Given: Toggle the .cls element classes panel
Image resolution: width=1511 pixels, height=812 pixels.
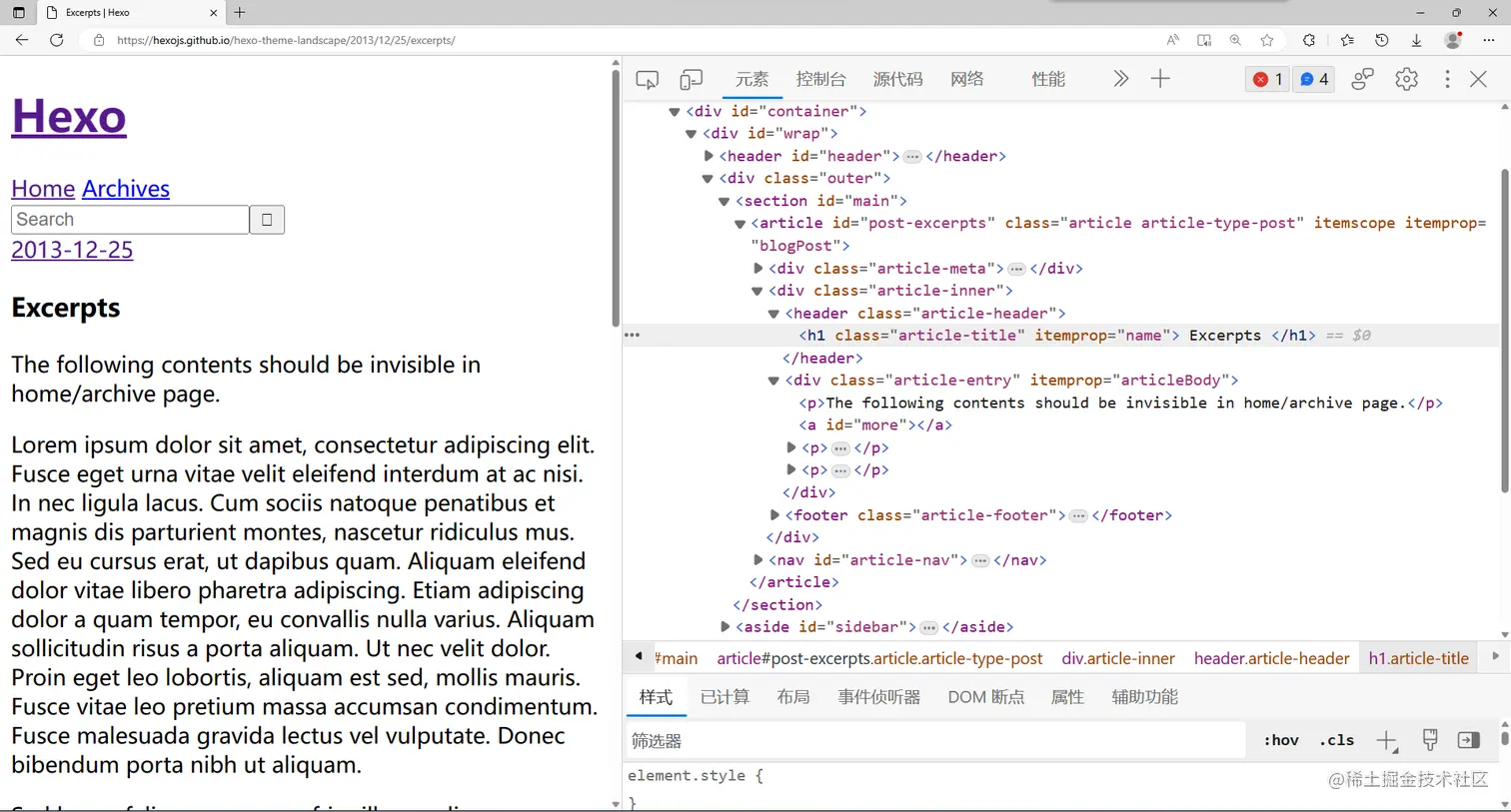Looking at the screenshot, I should coord(1336,740).
